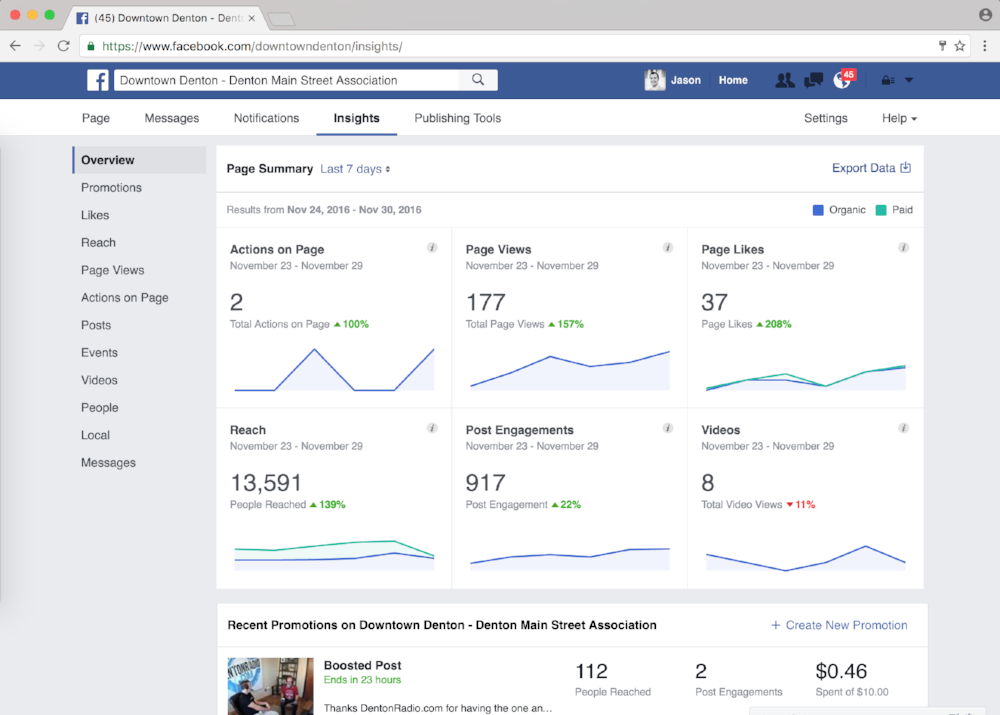Open Page Views in the sidebar
The height and width of the screenshot is (715, 1000).
[112, 270]
